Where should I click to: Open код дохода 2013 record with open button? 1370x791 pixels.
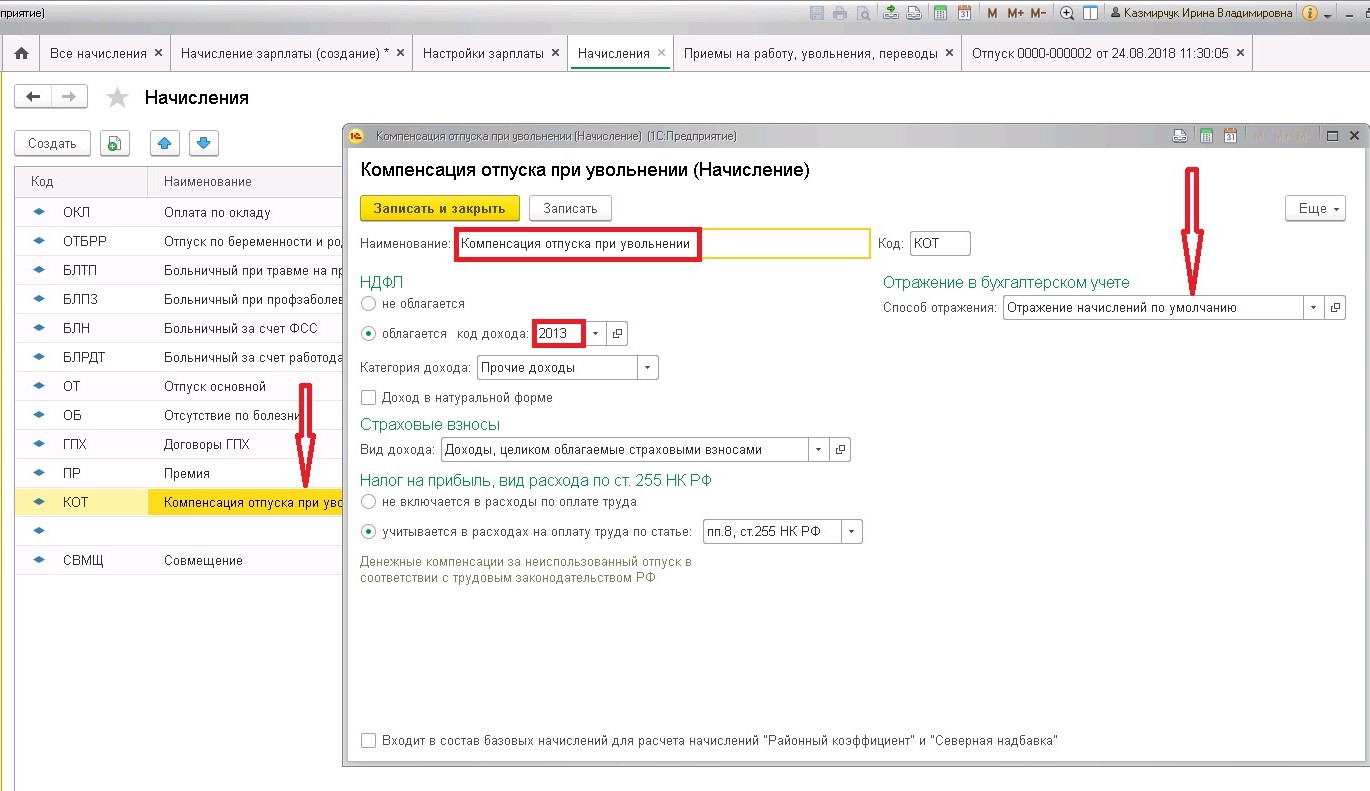[618, 333]
